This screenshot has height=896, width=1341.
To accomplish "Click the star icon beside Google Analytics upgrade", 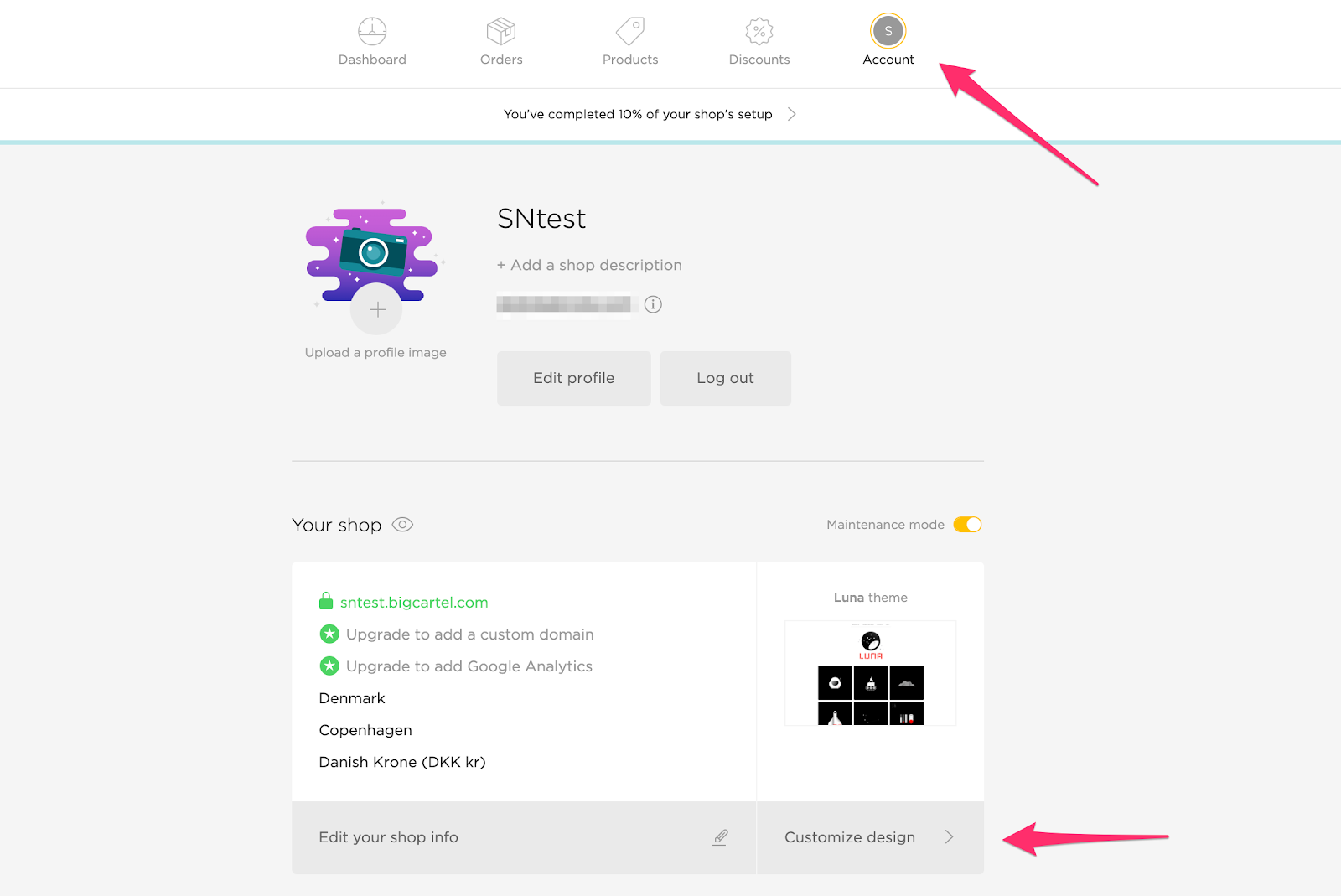I will tap(329, 666).
